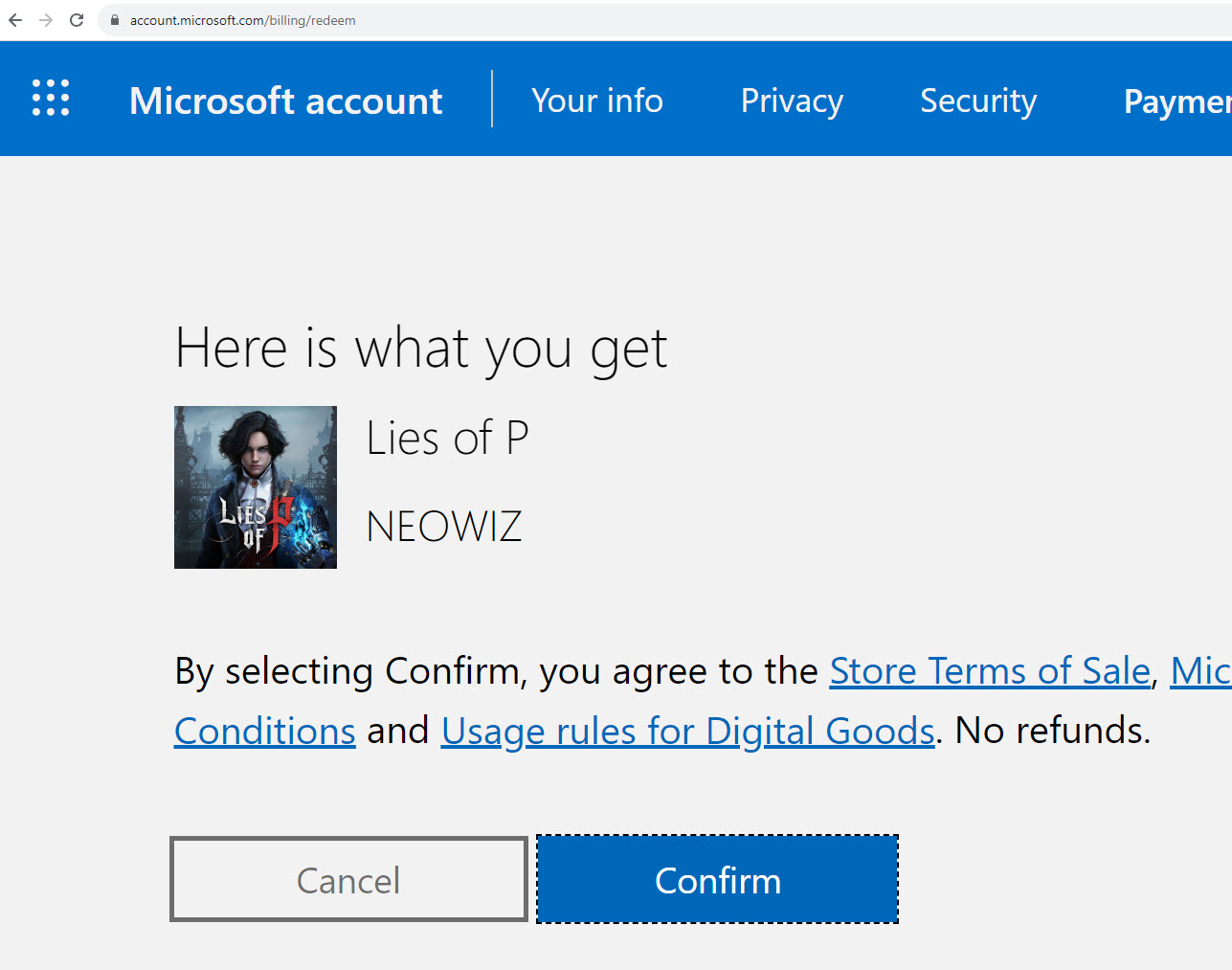Image resolution: width=1232 pixels, height=970 pixels.
Task: Select the address bar URL field
Action: 665,20
